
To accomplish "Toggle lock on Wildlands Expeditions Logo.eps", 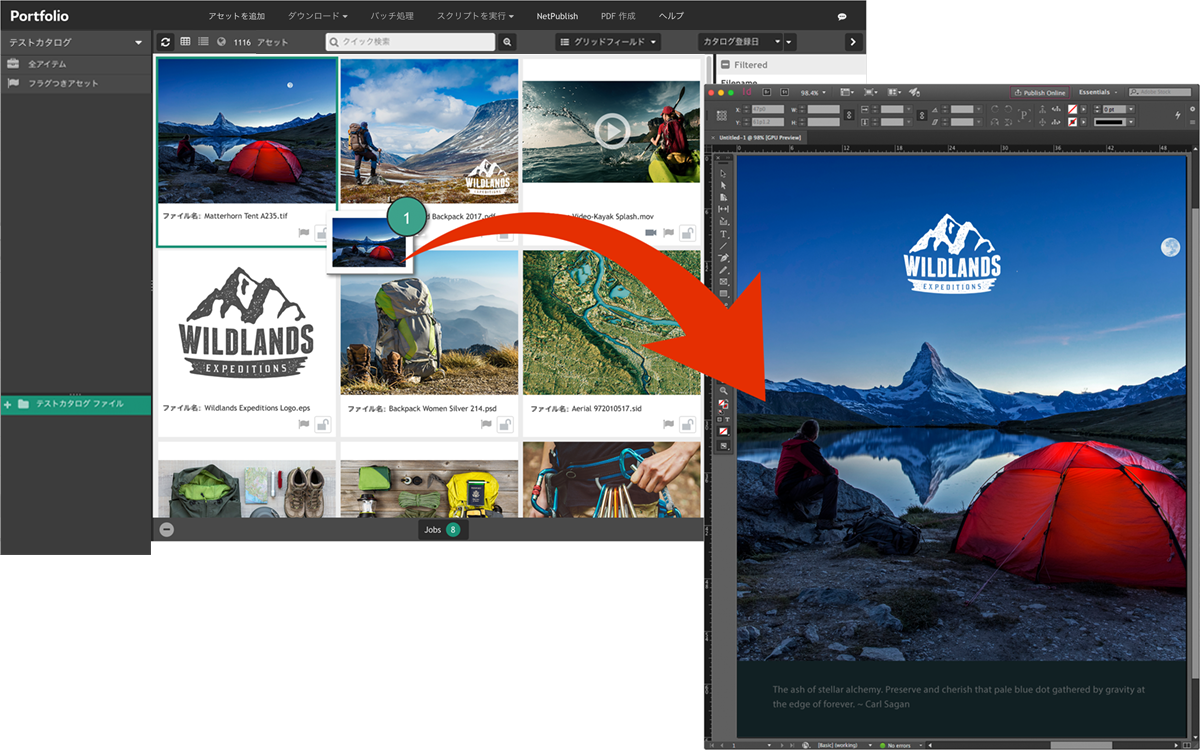I will coord(323,424).
